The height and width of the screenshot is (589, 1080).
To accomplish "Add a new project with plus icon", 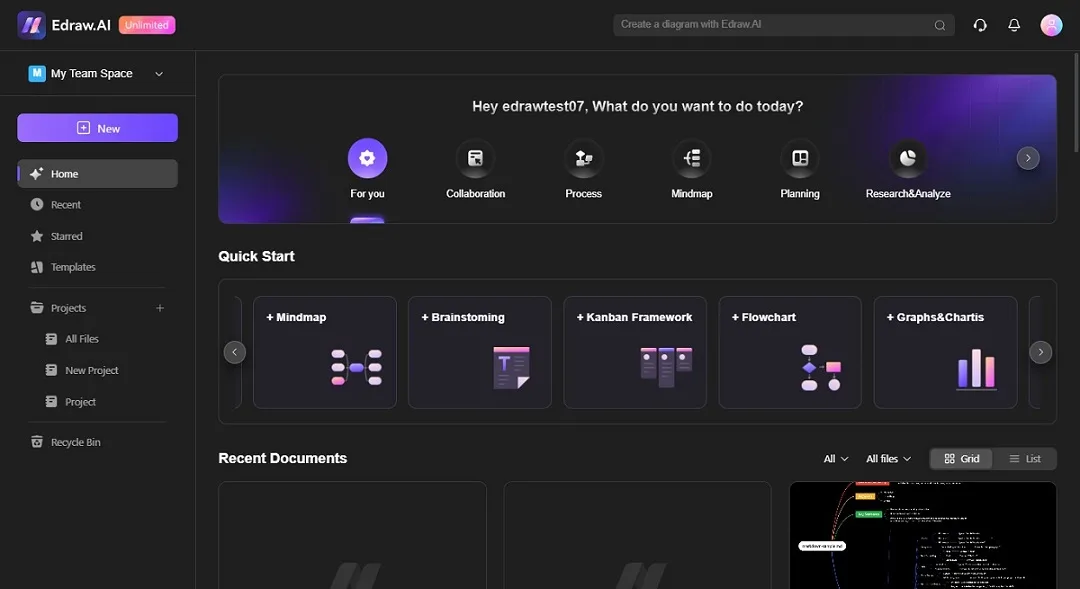I will [160, 308].
